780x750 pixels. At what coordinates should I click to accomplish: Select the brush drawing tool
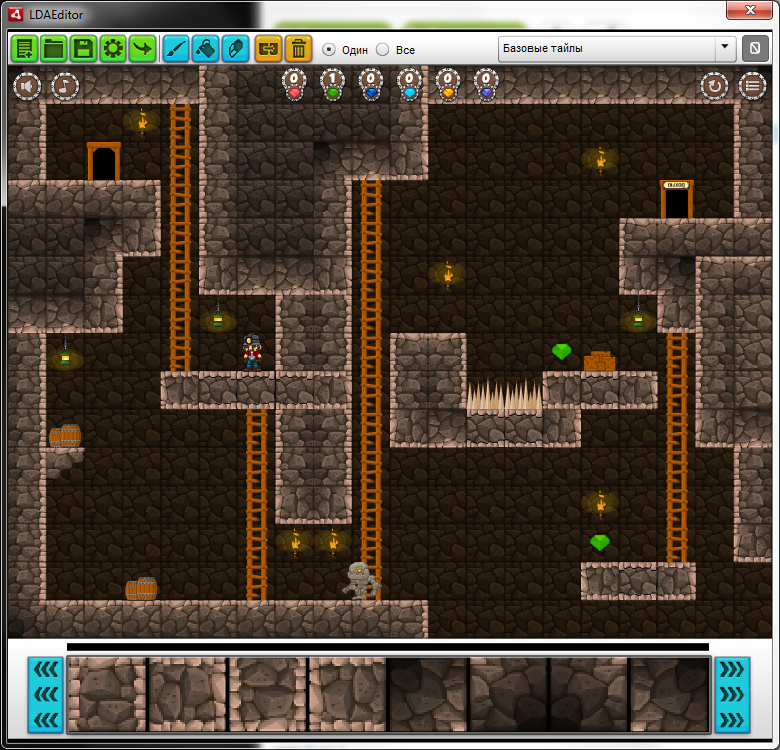pyautogui.click(x=176, y=48)
